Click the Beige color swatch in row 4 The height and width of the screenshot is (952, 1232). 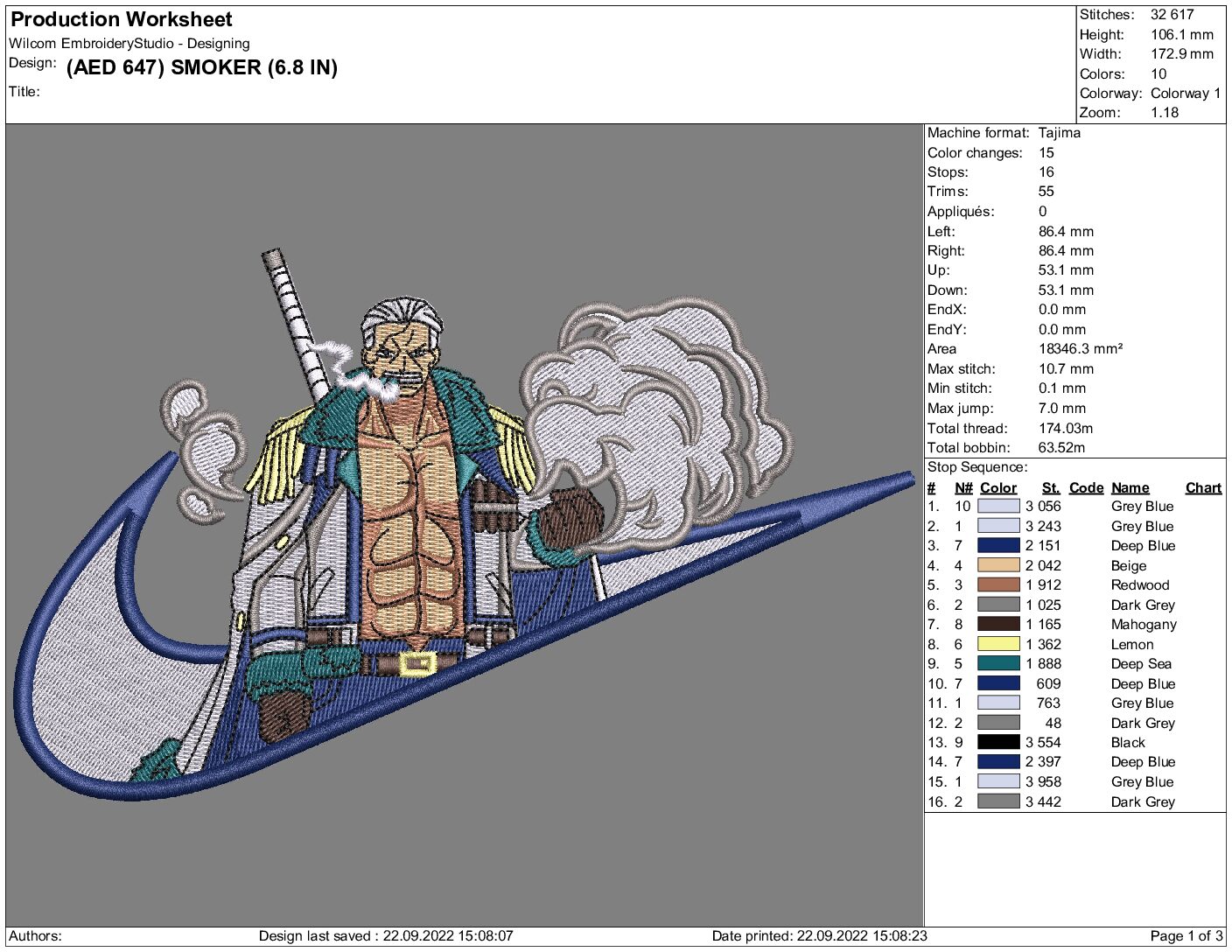(x=998, y=565)
